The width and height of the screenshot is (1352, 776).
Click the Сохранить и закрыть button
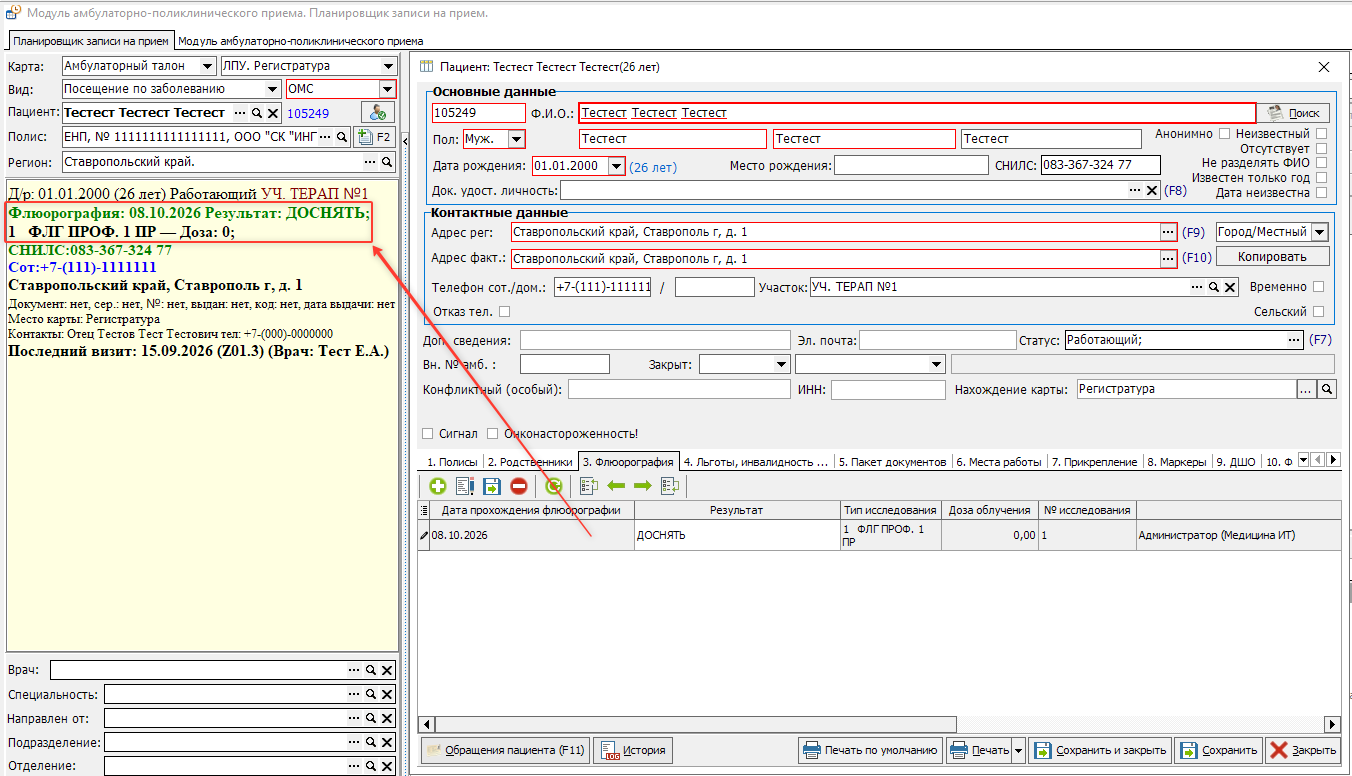[1100, 750]
